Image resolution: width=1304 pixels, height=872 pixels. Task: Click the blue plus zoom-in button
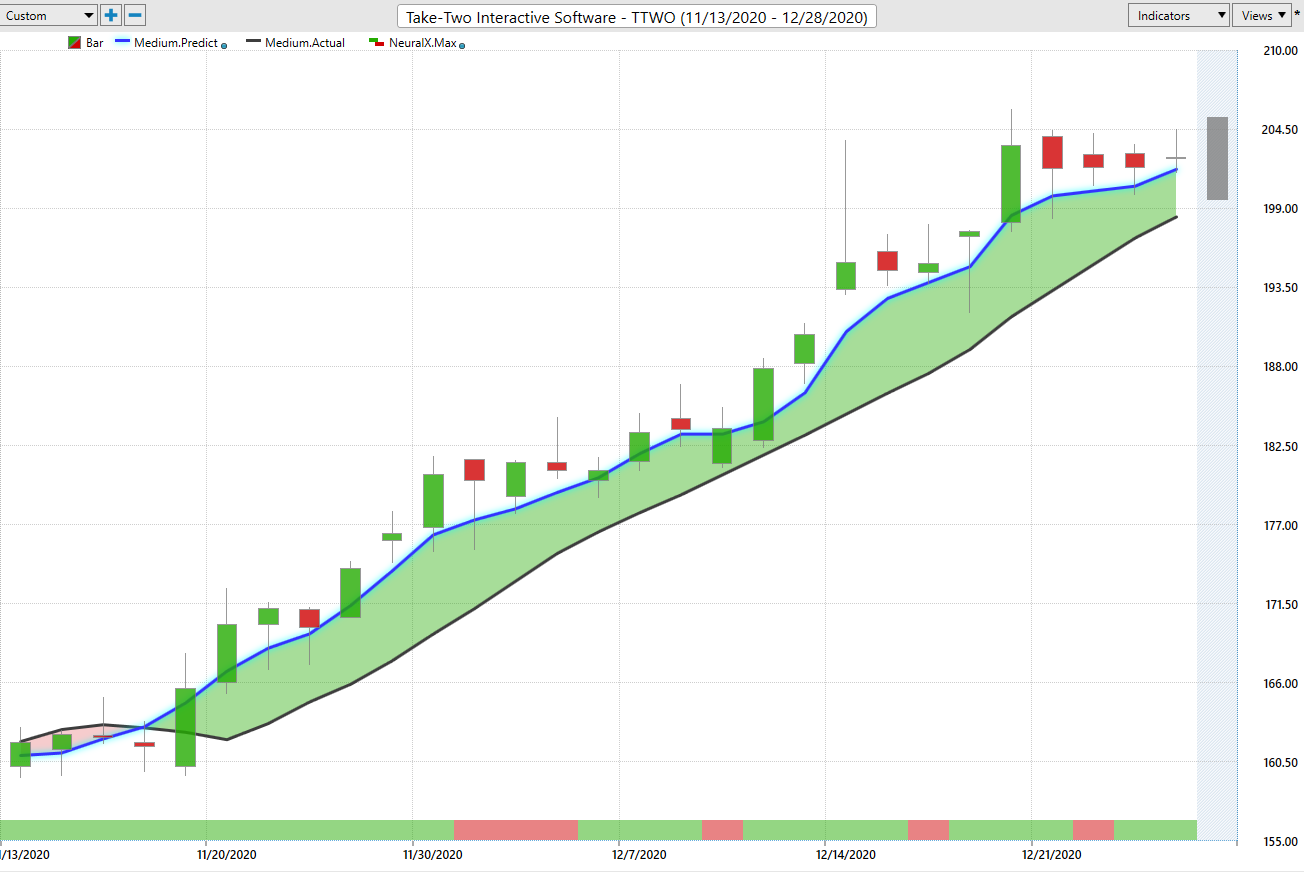pyautogui.click(x=111, y=16)
